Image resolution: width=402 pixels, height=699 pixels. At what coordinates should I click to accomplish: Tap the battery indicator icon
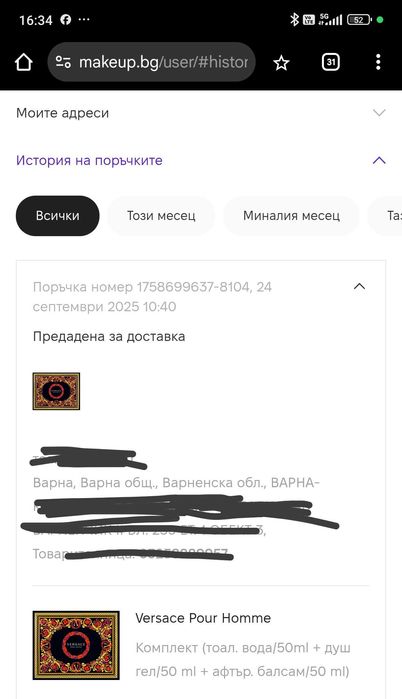[359, 20]
